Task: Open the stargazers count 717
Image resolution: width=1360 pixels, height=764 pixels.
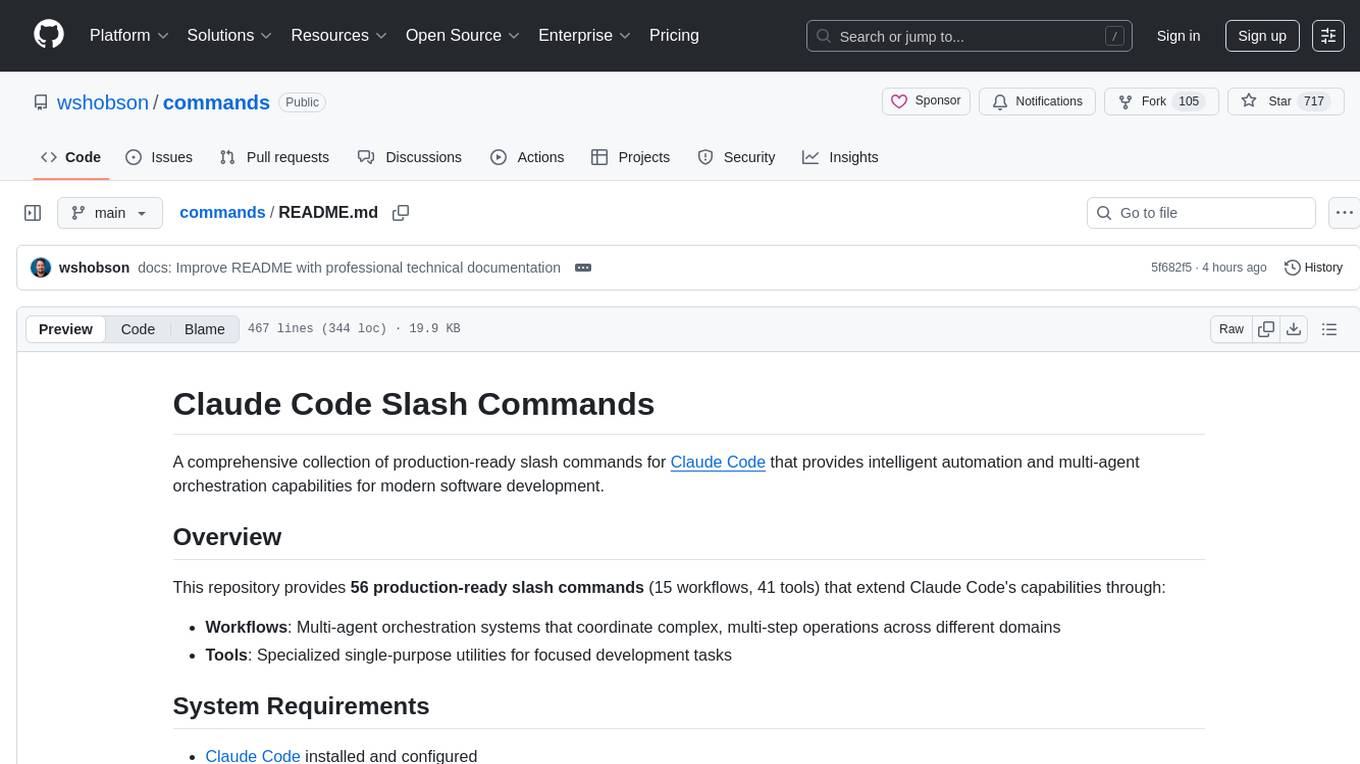Action: click(x=1314, y=101)
